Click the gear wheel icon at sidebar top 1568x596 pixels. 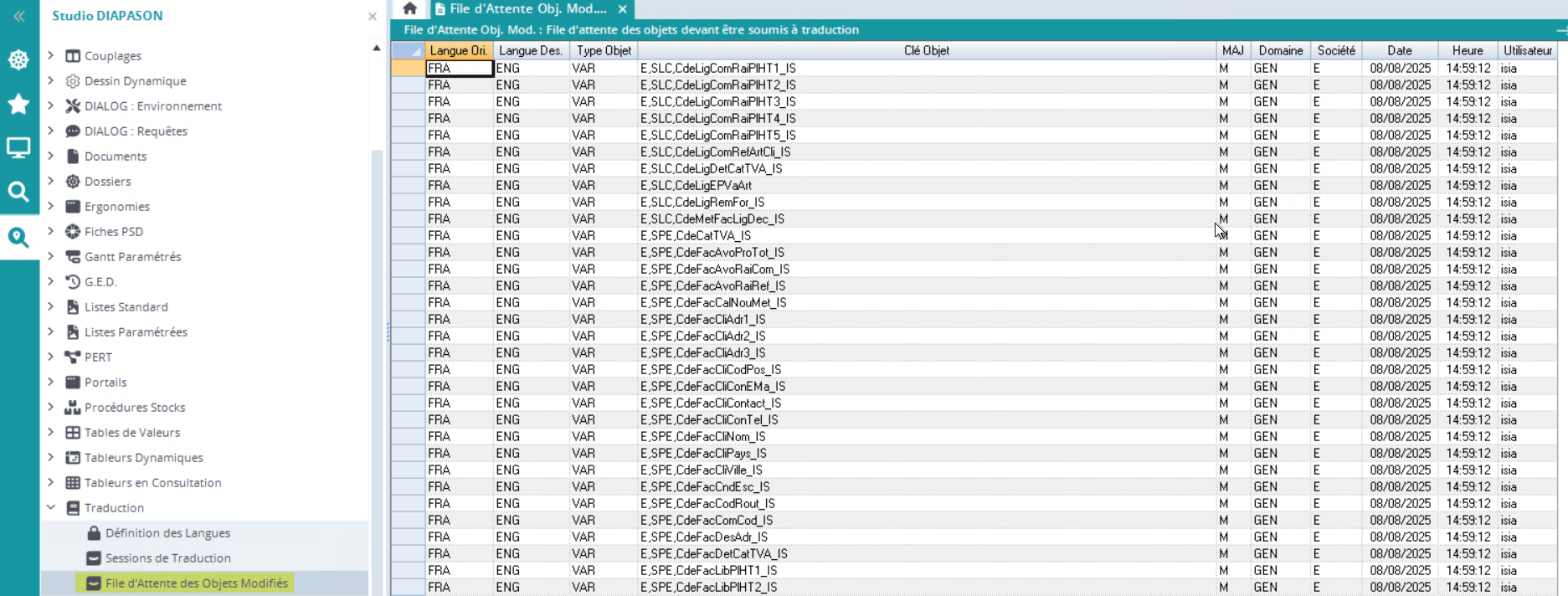point(18,59)
